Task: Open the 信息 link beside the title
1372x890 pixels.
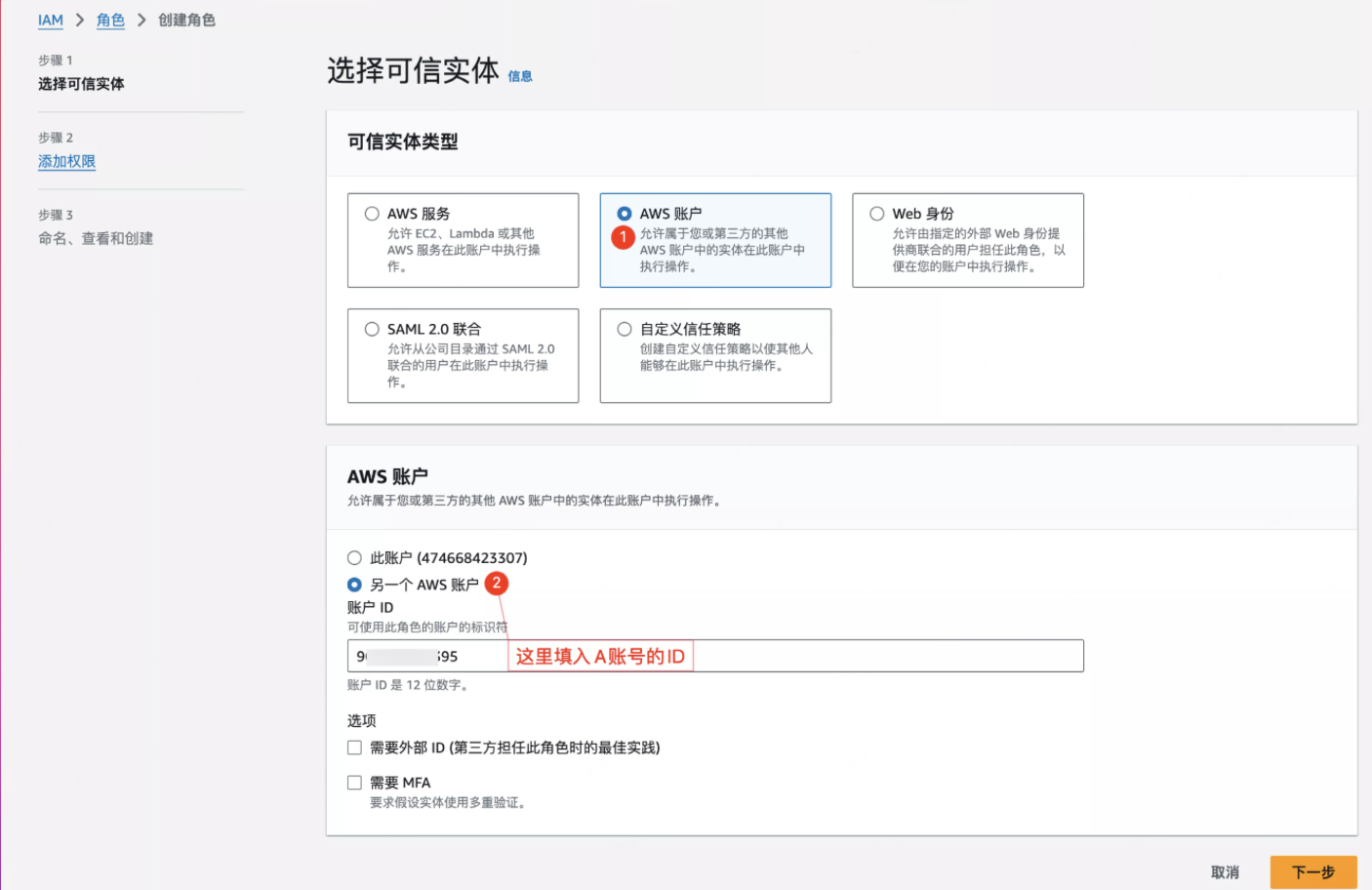Action: (x=520, y=76)
